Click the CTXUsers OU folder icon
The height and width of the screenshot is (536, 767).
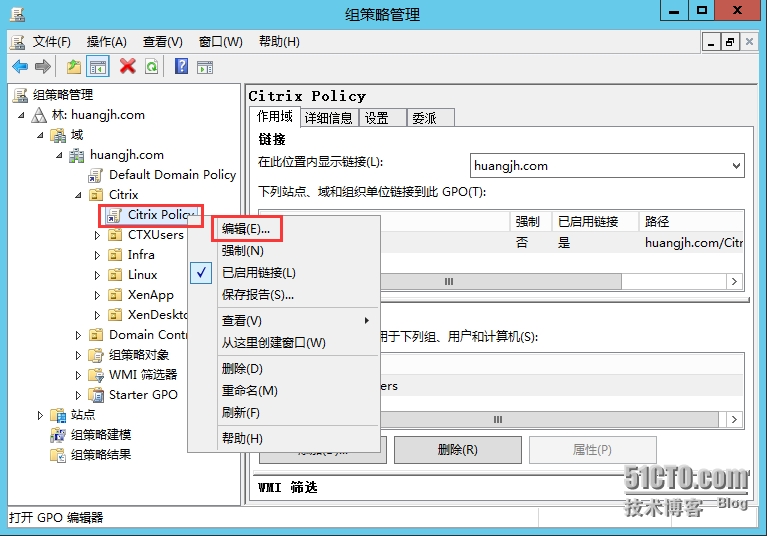point(115,235)
